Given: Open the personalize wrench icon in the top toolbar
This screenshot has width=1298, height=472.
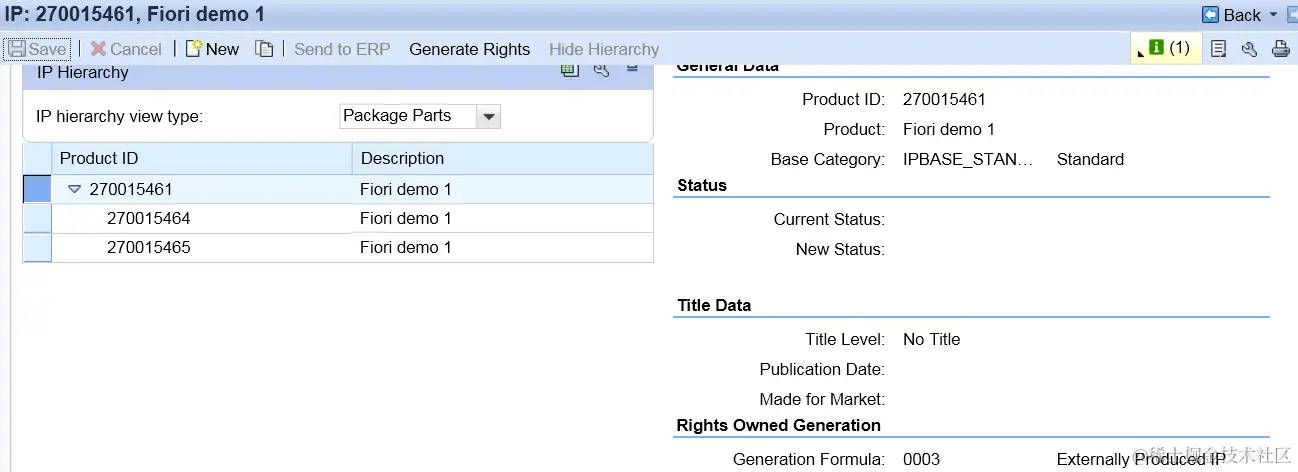Looking at the screenshot, I should click(x=1249, y=48).
